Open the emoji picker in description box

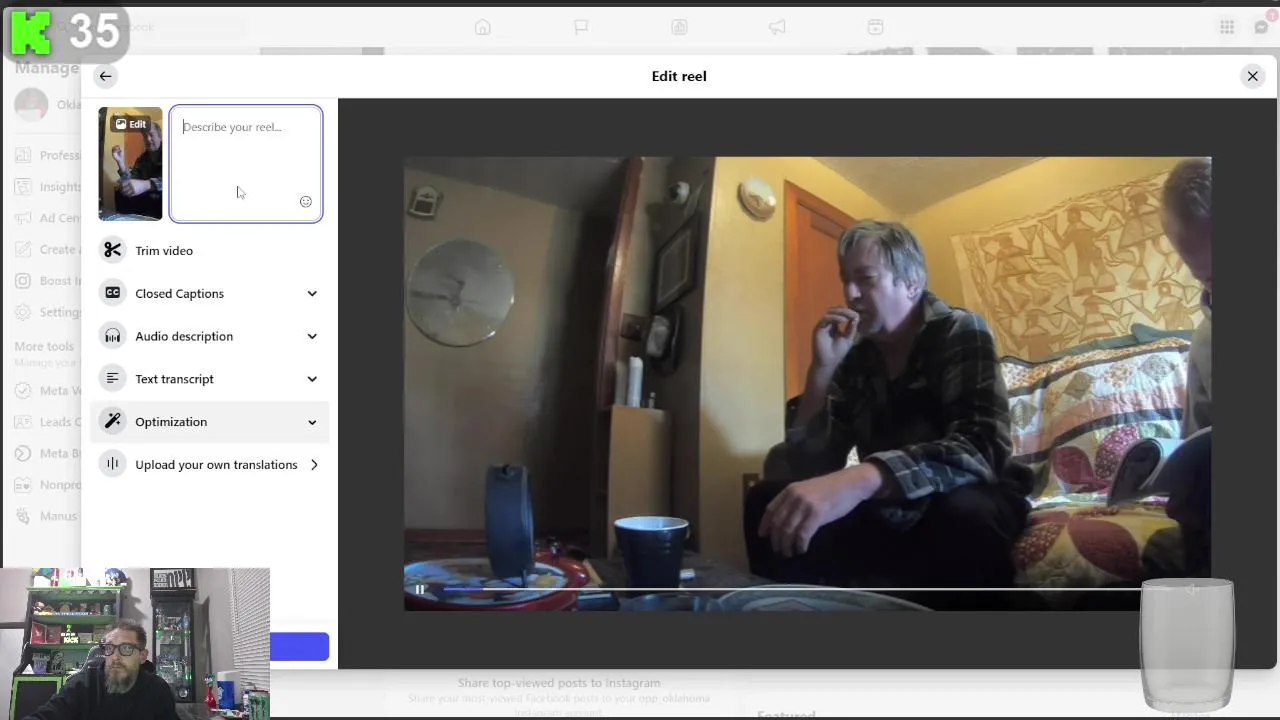click(x=306, y=202)
